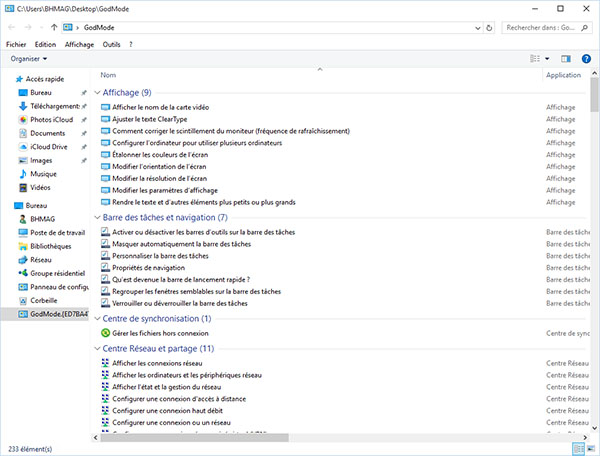Viewport: 600px width, 456px height.
Task: Open Modifier la résolution de l'écran
Action: (x=168, y=178)
